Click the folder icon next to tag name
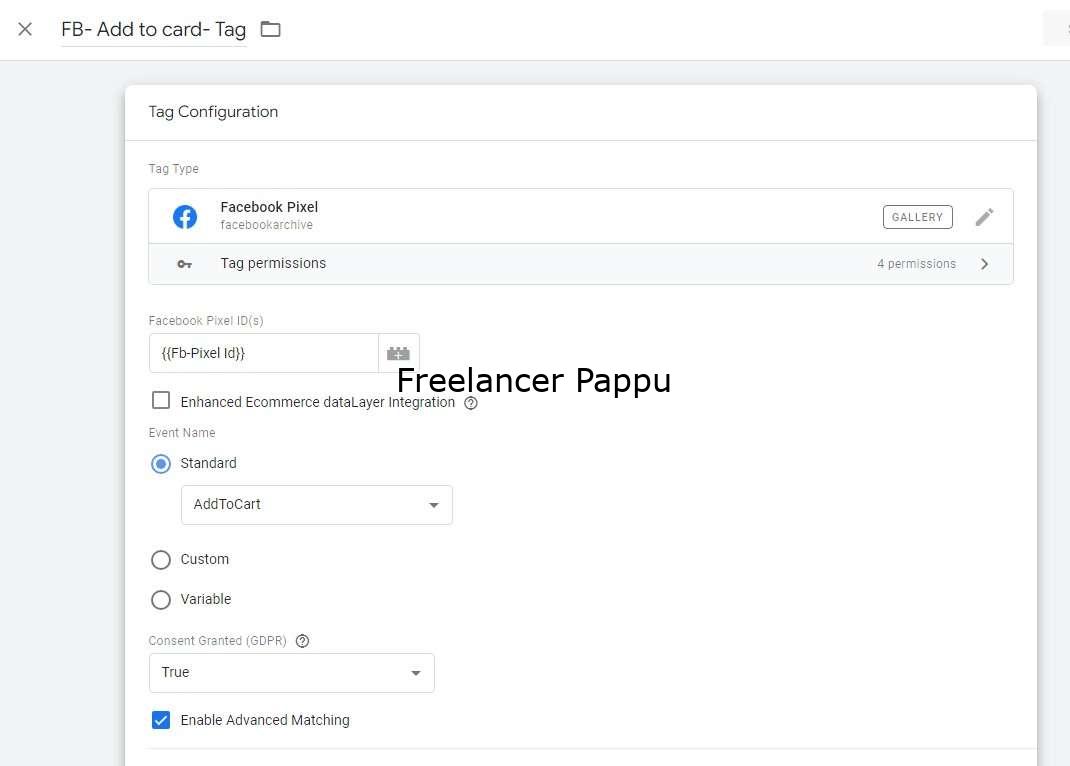The height and width of the screenshot is (766, 1070). click(271, 29)
